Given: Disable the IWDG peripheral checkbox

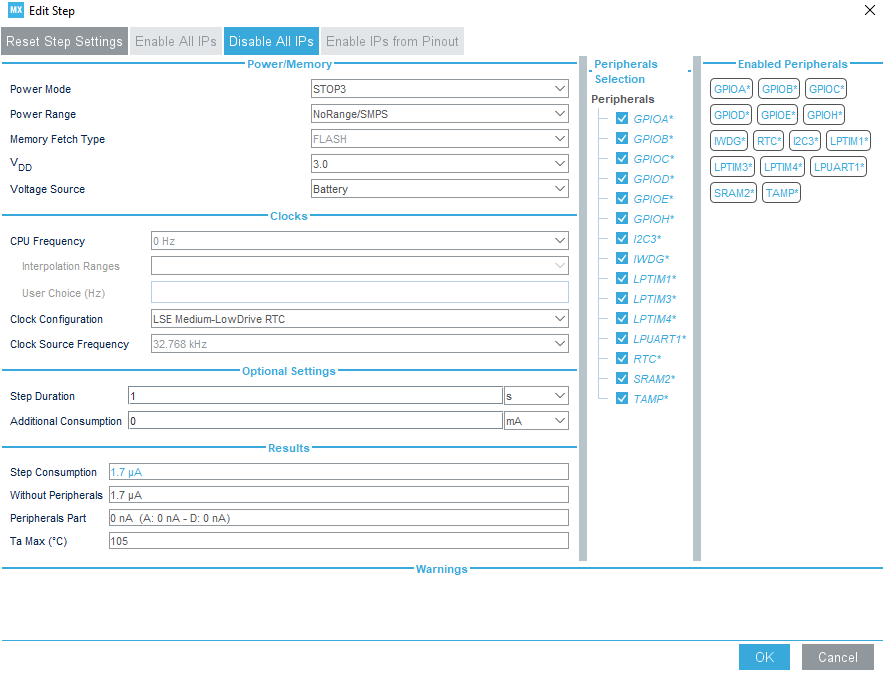Looking at the screenshot, I should (622, 258).
